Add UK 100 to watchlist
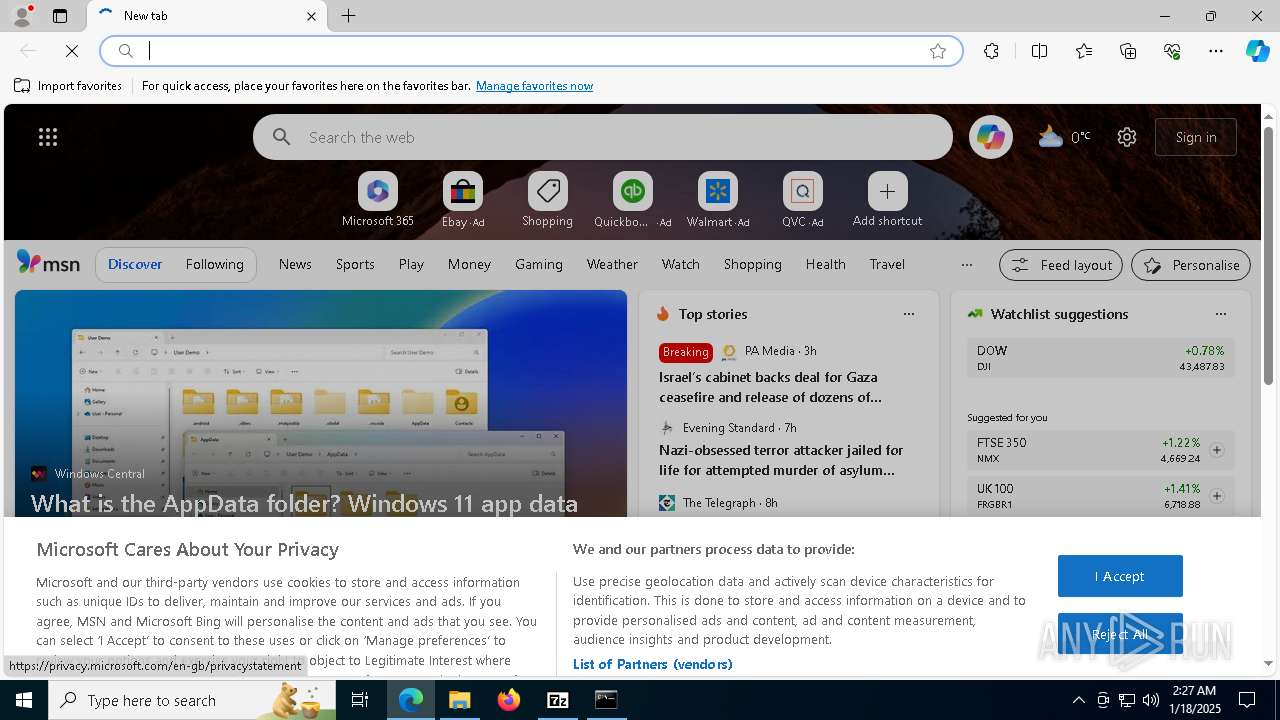This screenshot has height=720, width=1280. (x=1217, y=496)
